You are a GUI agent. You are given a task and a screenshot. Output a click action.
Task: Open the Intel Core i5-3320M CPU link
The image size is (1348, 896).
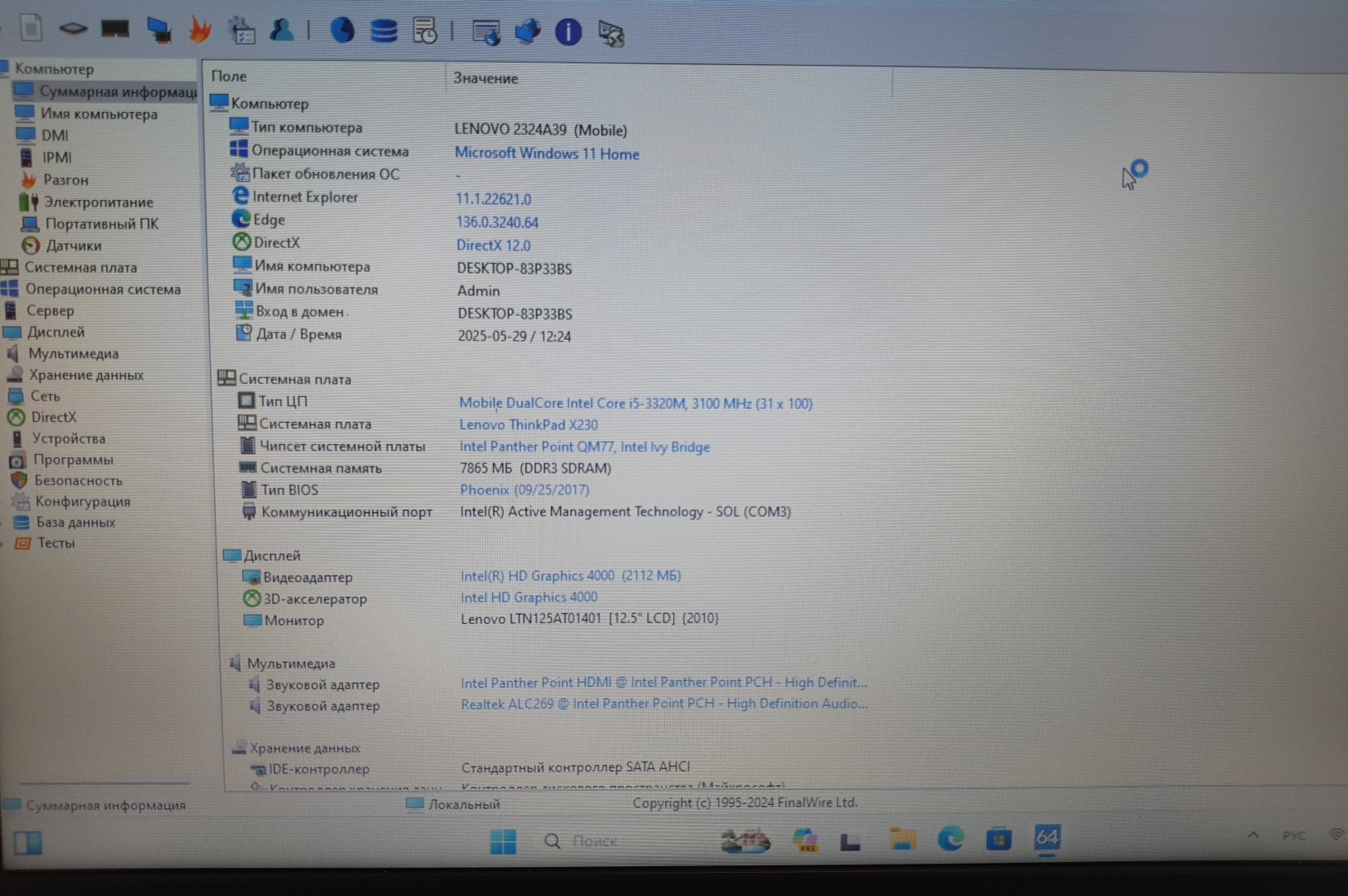pos(636,403)
